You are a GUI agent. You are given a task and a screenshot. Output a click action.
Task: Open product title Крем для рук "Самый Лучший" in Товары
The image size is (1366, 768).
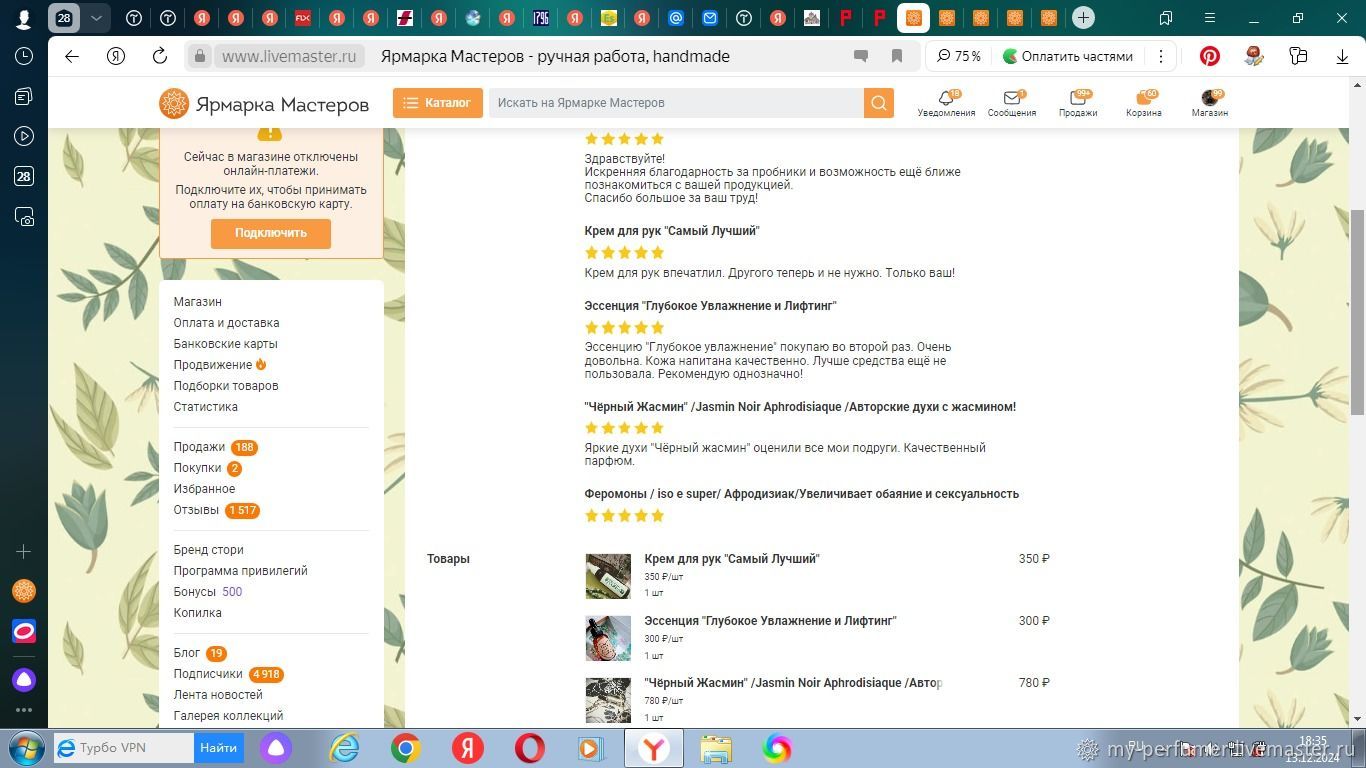pos(732,559)
